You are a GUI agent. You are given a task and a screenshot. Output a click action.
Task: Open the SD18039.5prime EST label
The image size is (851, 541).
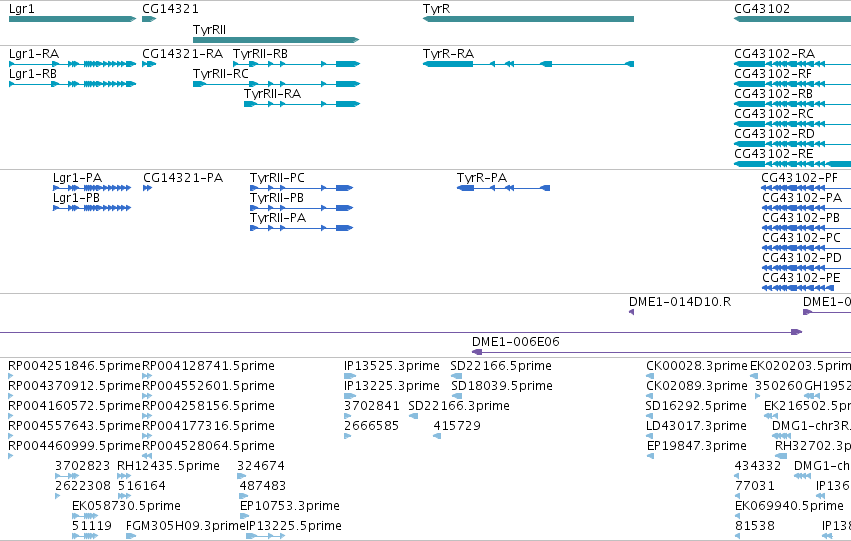coord(502,386)
